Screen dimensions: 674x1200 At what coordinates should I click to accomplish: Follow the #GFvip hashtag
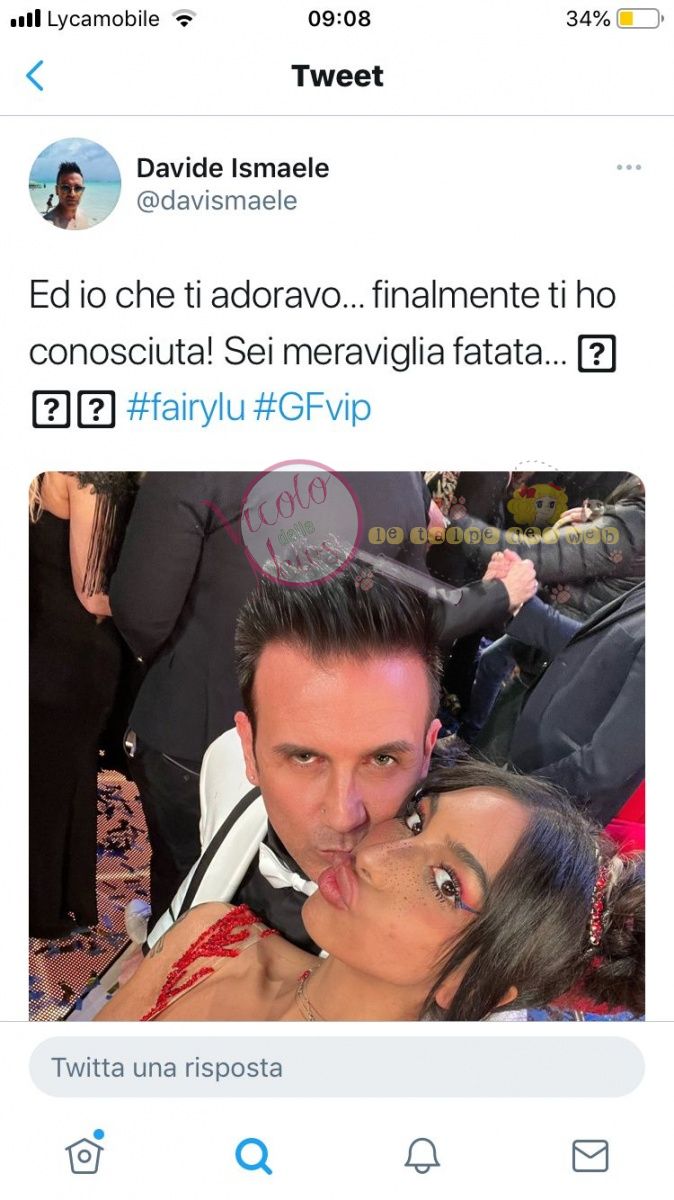tap(312, 409)
